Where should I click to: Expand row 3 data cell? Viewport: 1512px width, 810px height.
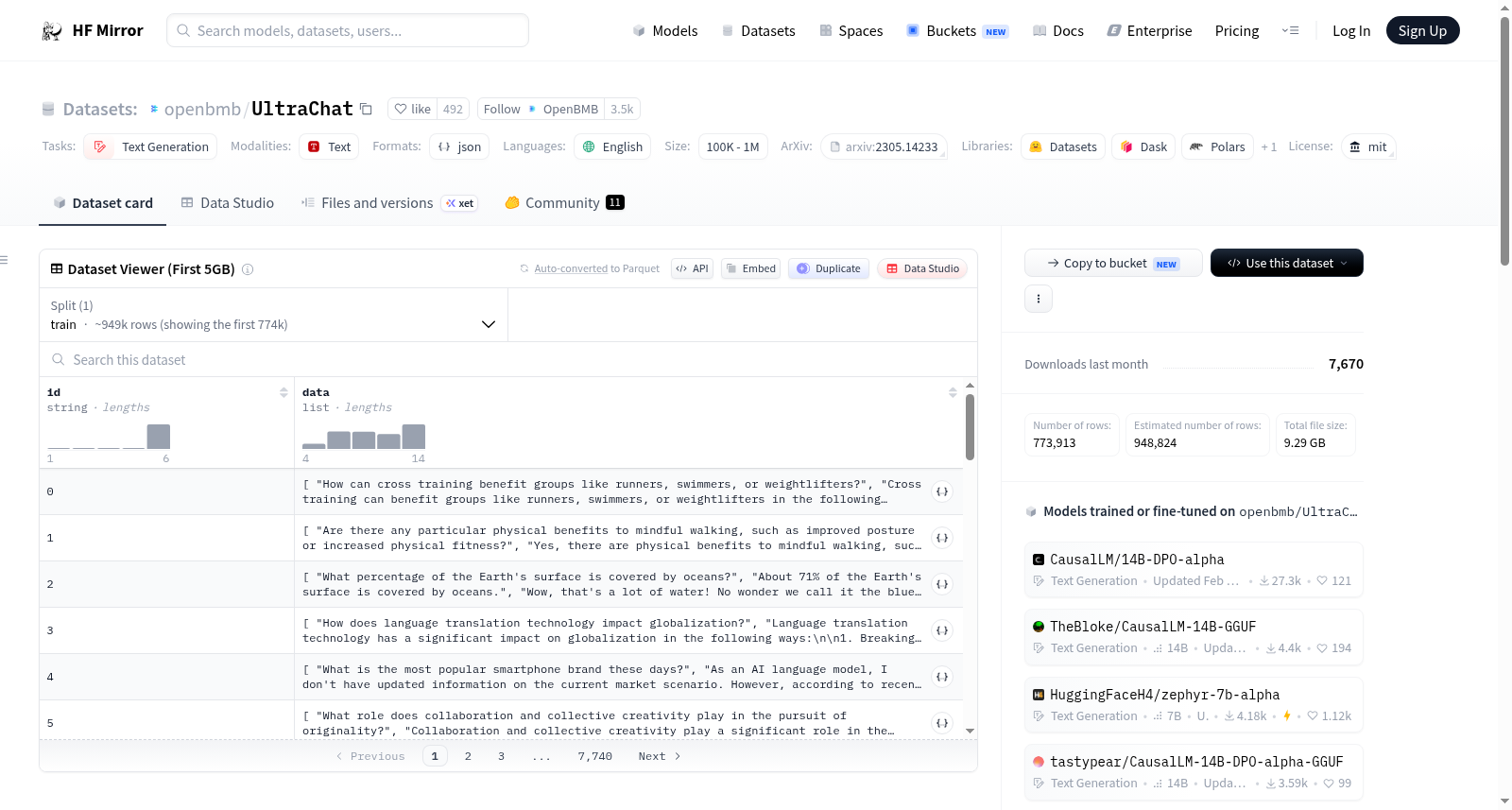click(942, 630)
